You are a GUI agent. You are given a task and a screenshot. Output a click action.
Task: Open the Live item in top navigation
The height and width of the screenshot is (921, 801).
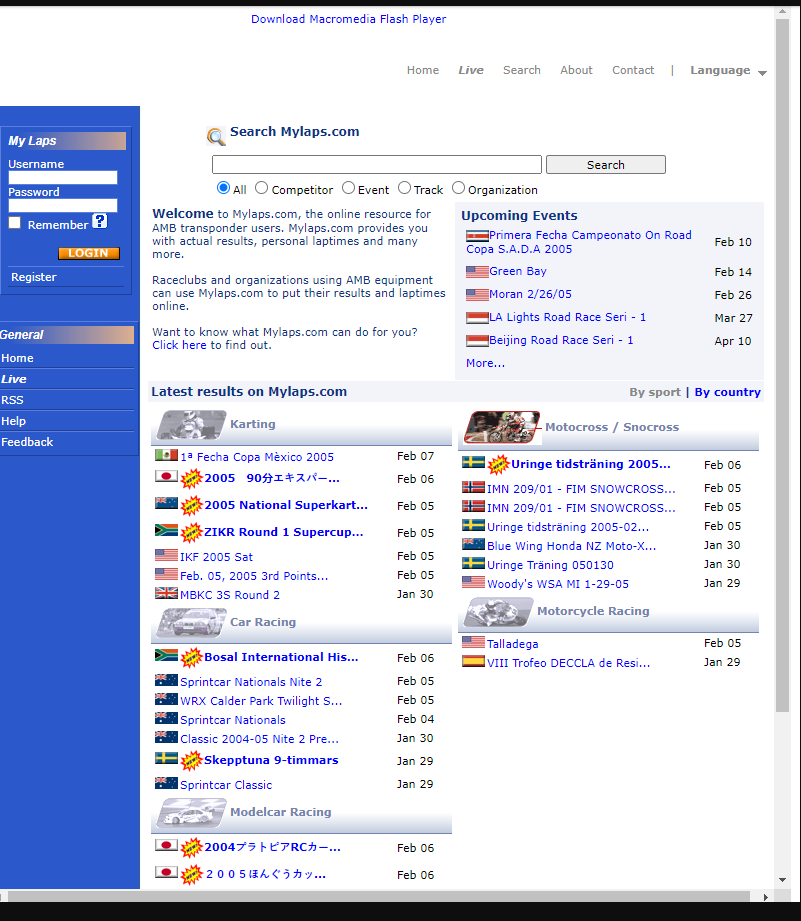pyautogui.click(x=471, y=71)
